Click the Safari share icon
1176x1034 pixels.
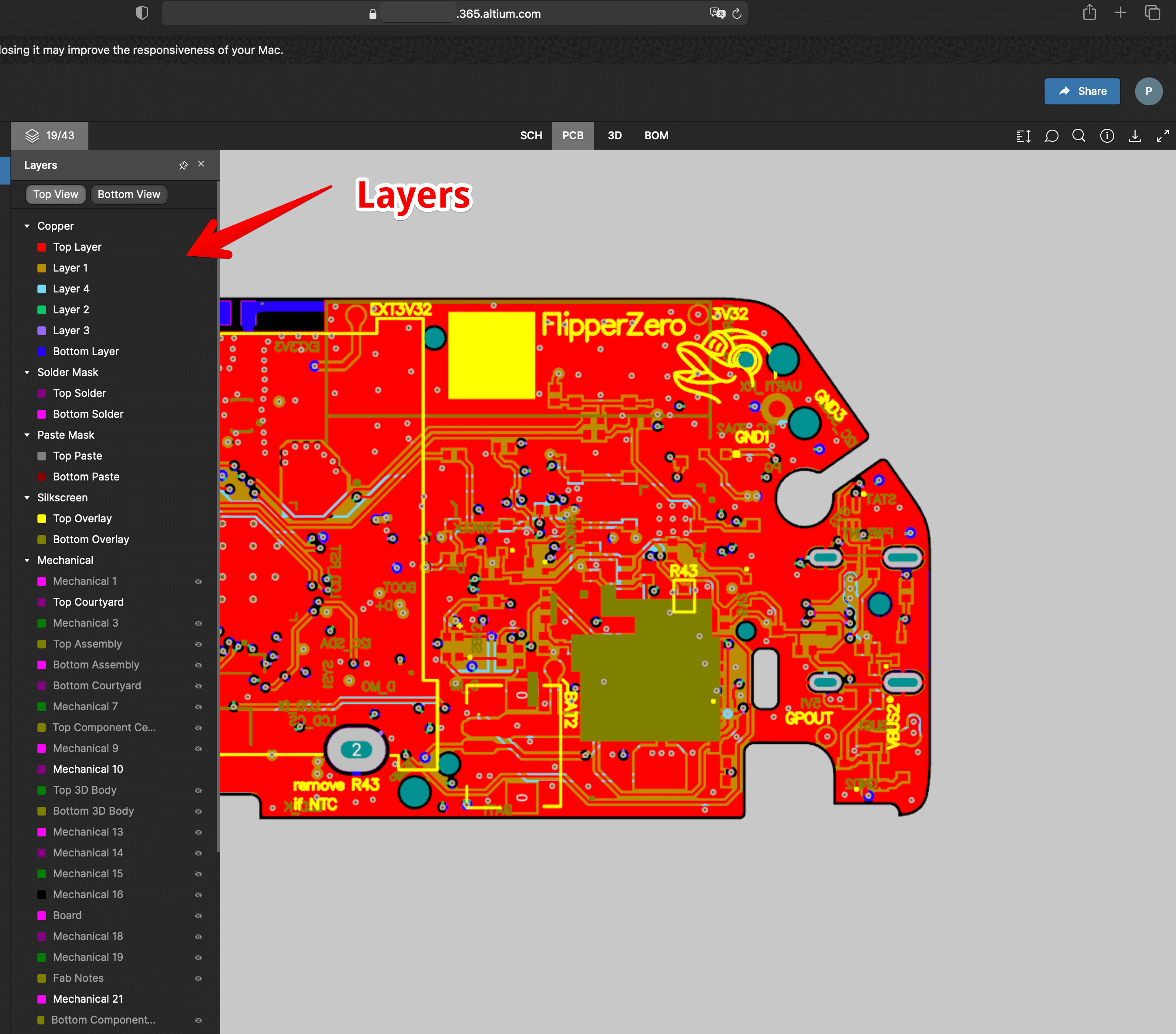click(x=1089, y=13)
